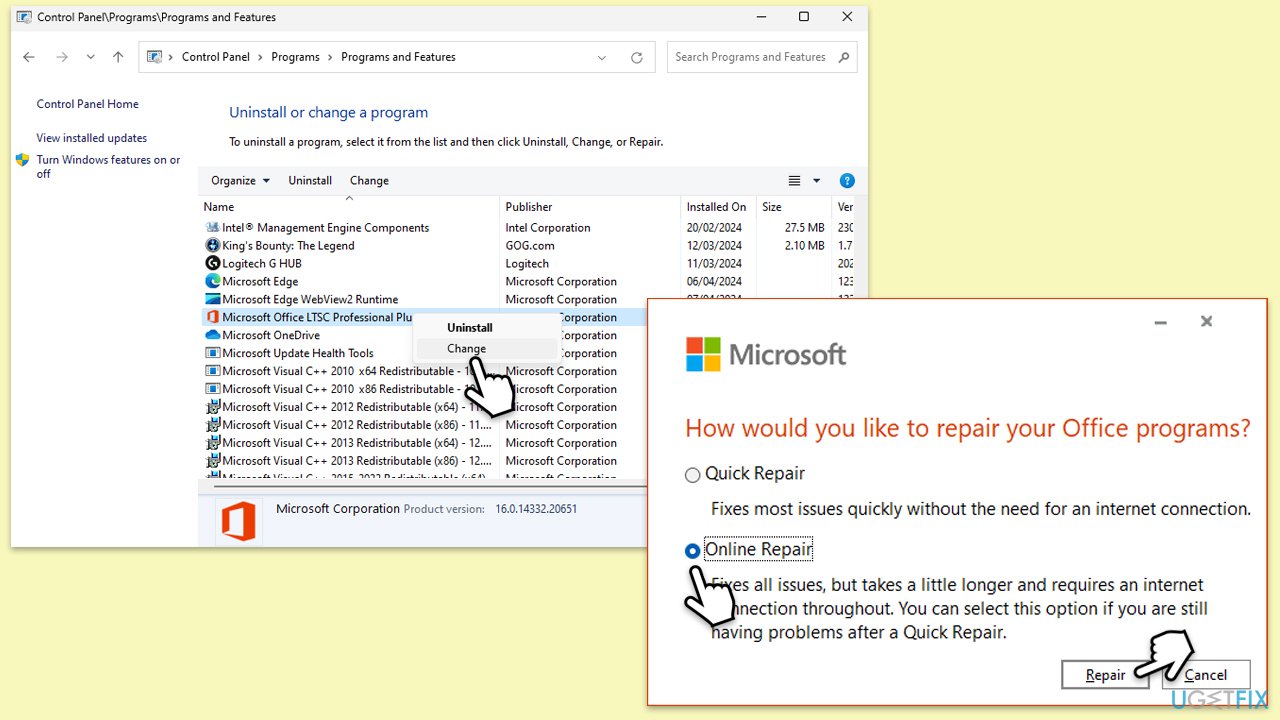Select Logitech G HUB row
1280x720 pixels.
[528, 264]
